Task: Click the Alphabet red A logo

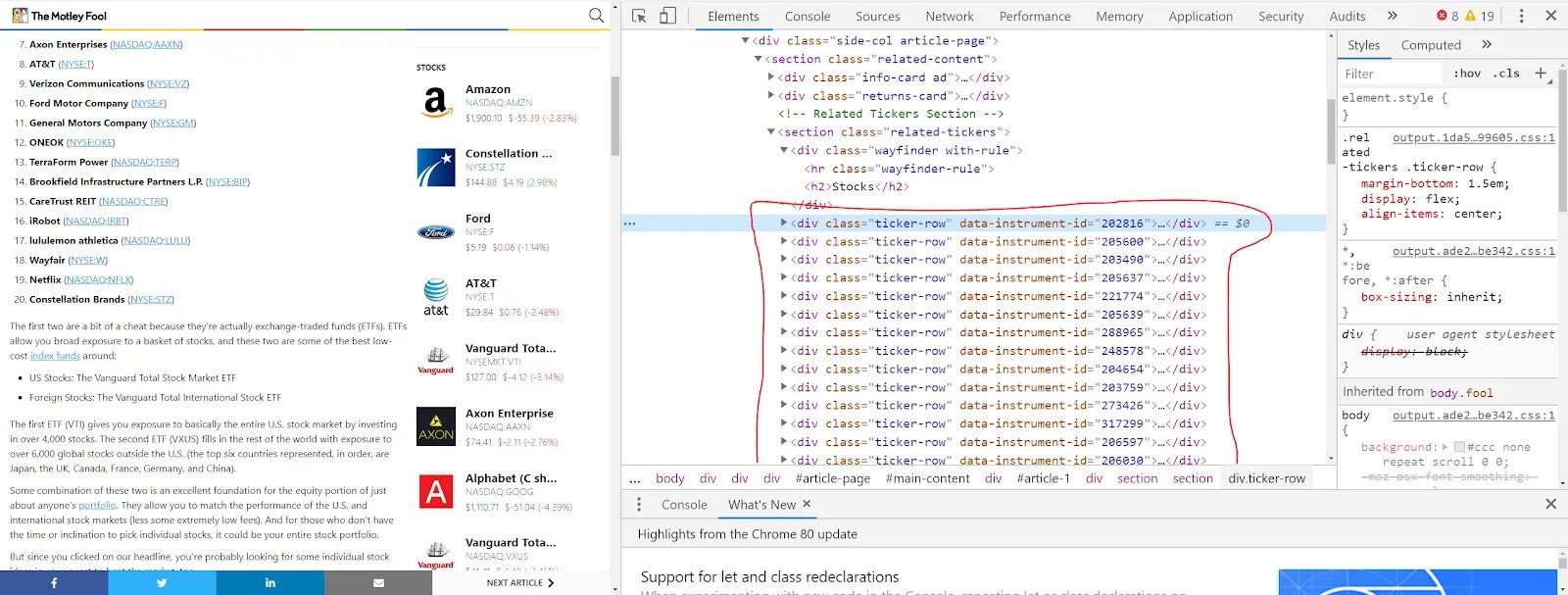Action: [x=435, y=491]
